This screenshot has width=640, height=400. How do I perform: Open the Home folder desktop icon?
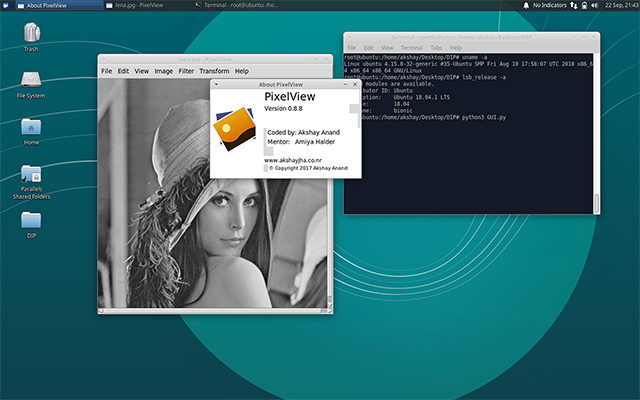pos(31,127)
